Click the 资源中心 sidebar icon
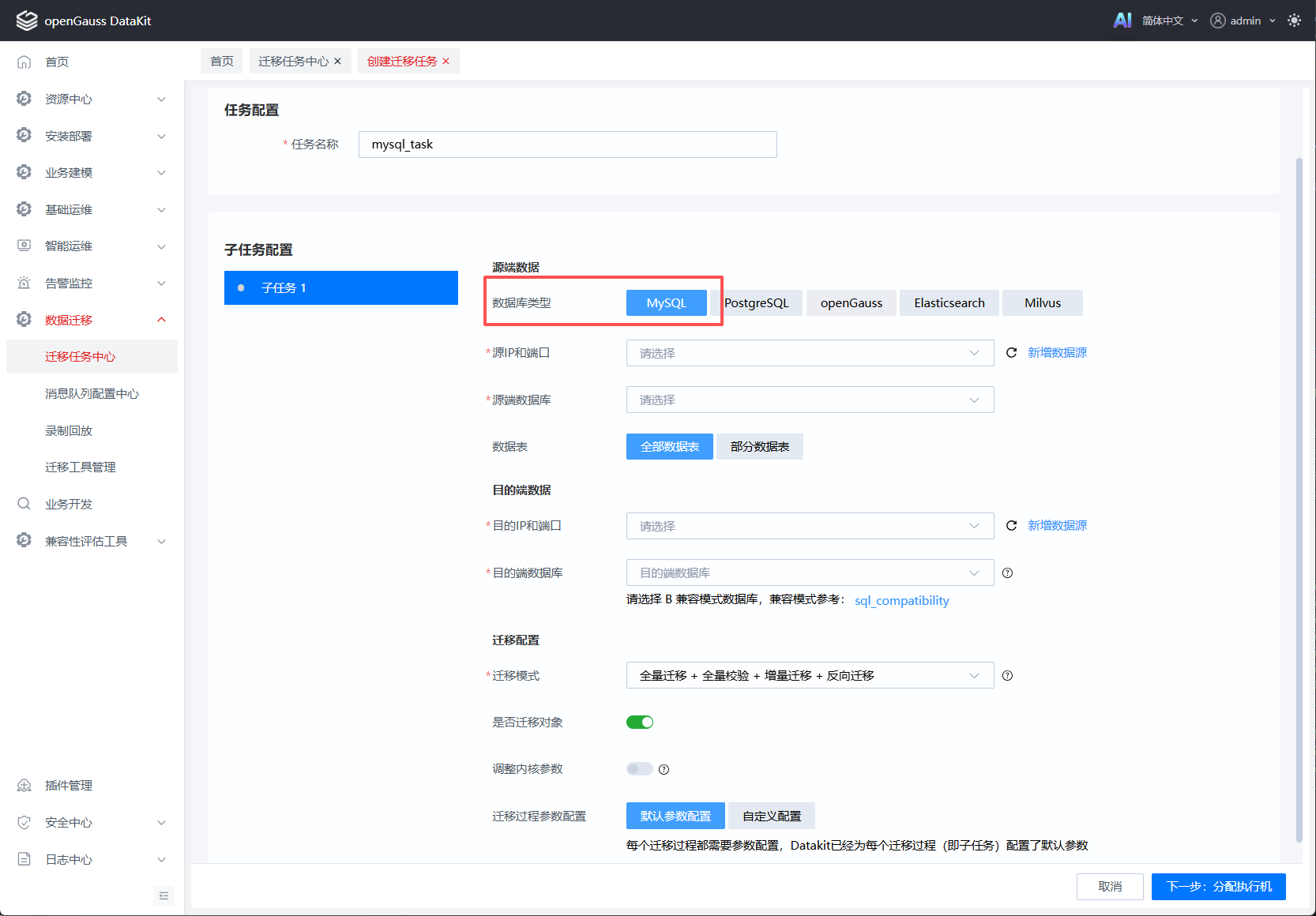This screenshot has width=1316, height=916. [x=24, y=99]
